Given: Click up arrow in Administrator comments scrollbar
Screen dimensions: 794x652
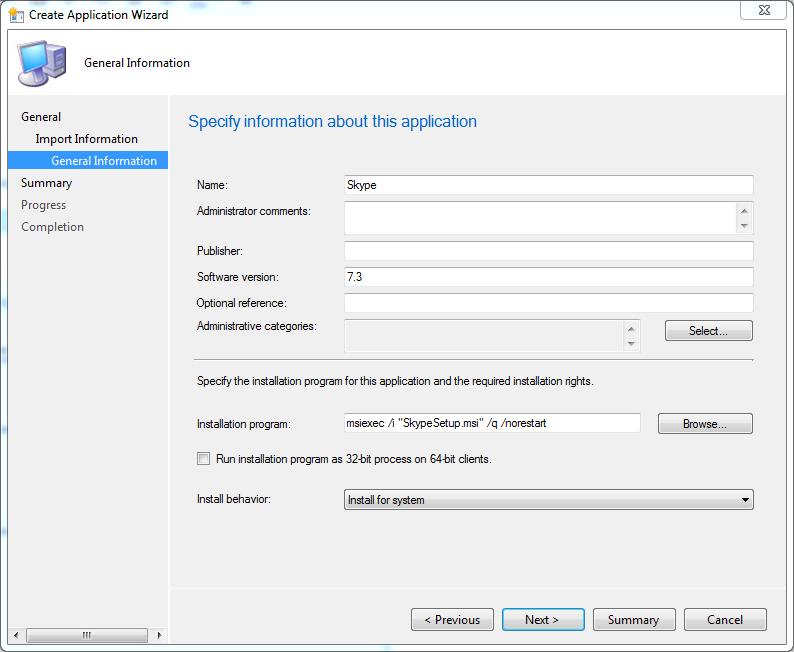Looking at the screenshot, I should tap(744, 211).
